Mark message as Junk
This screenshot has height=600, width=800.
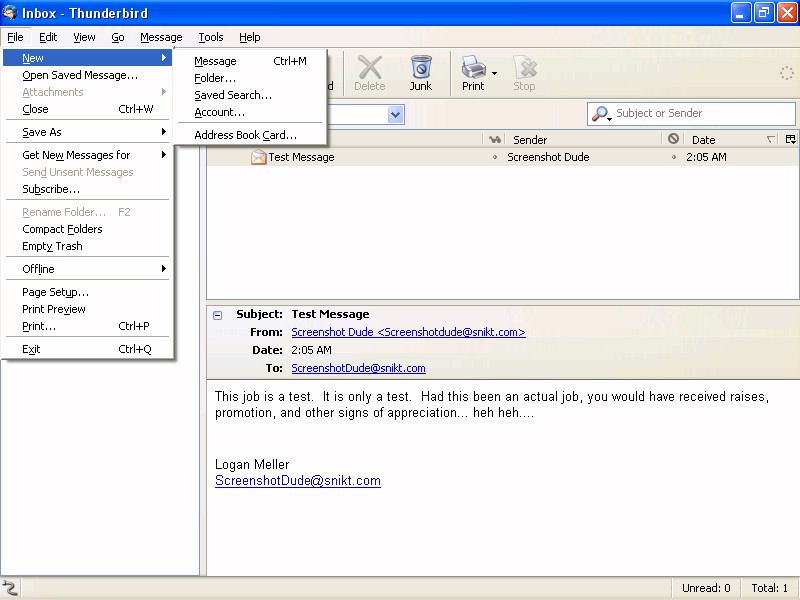coord(421,73)
